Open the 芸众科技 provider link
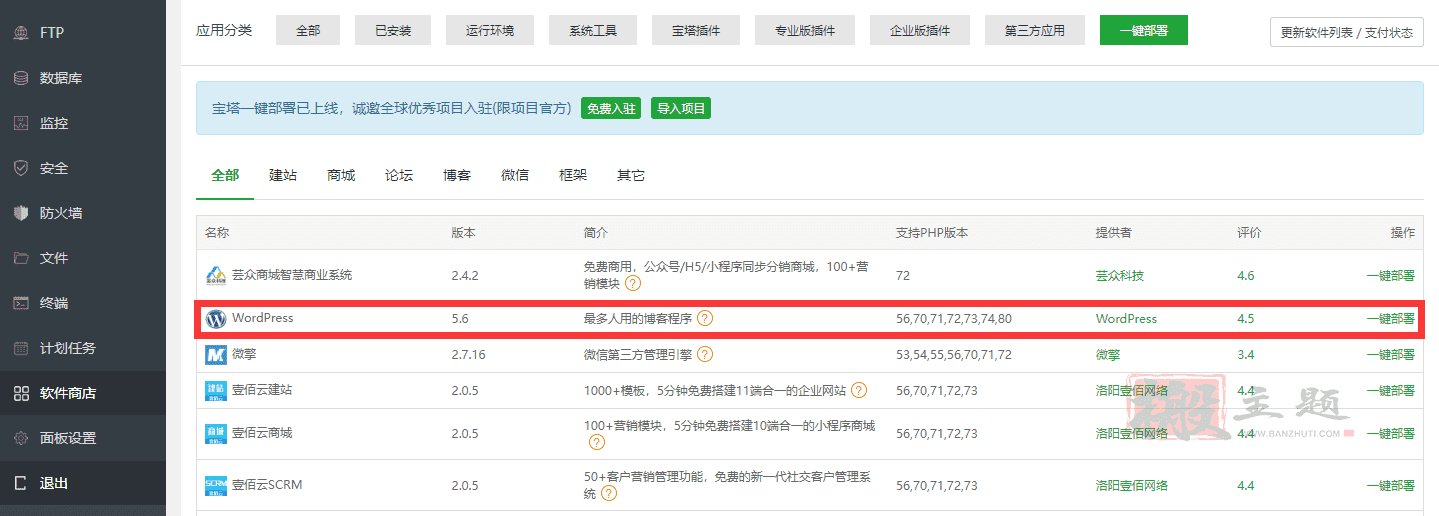 pos(1120,276)
